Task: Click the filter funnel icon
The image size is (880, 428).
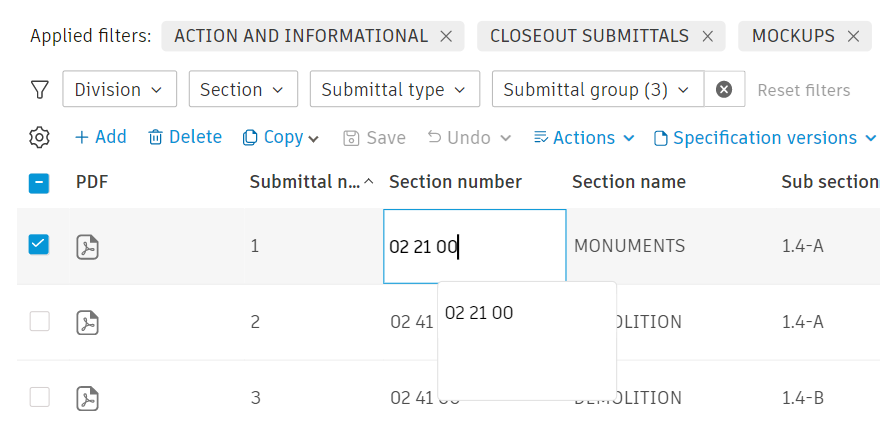Action: (x=39, y=90)
